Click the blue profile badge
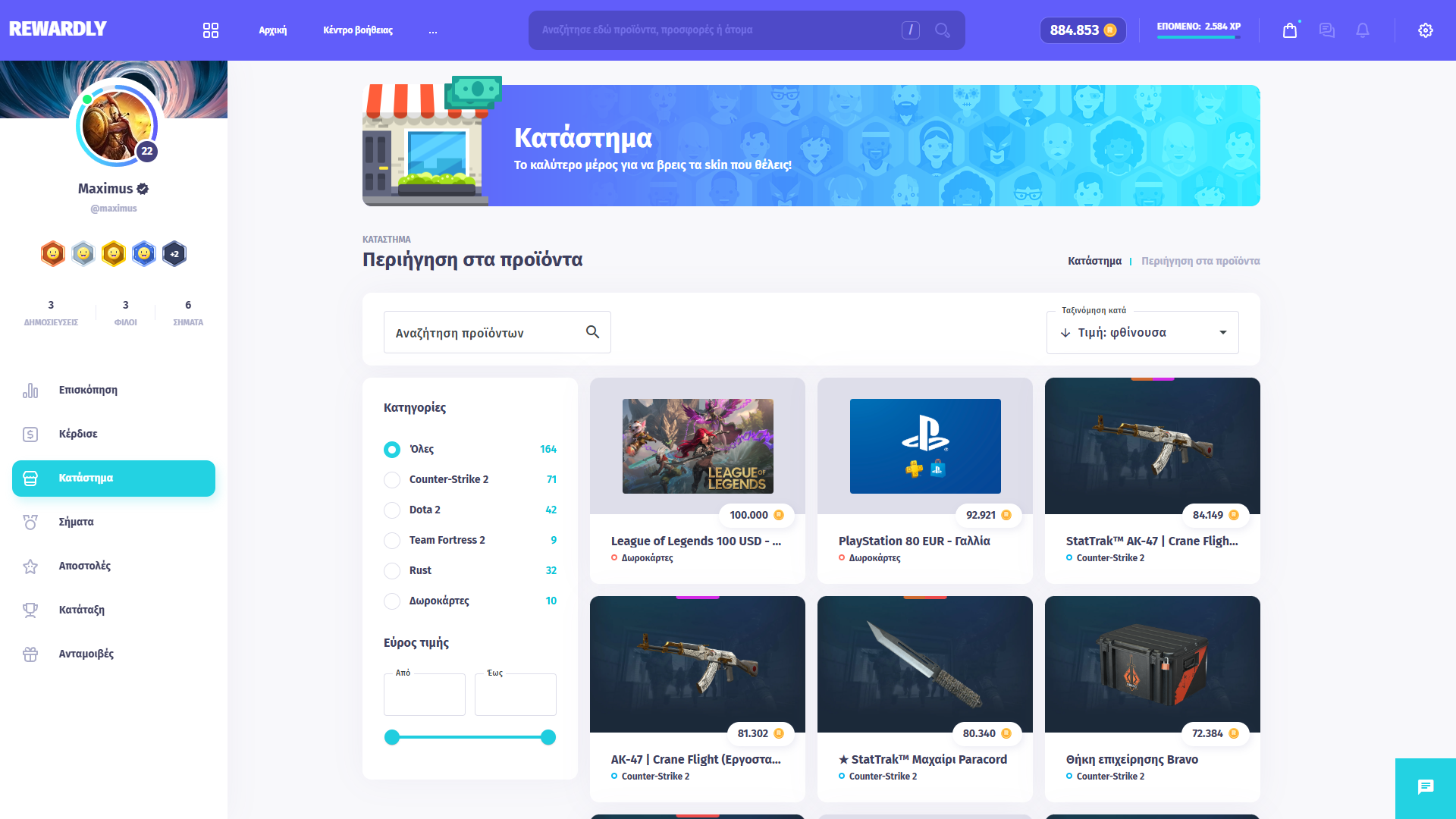Image resolution: width=1456 pixels, height=819 pixels. pos(144,254)
